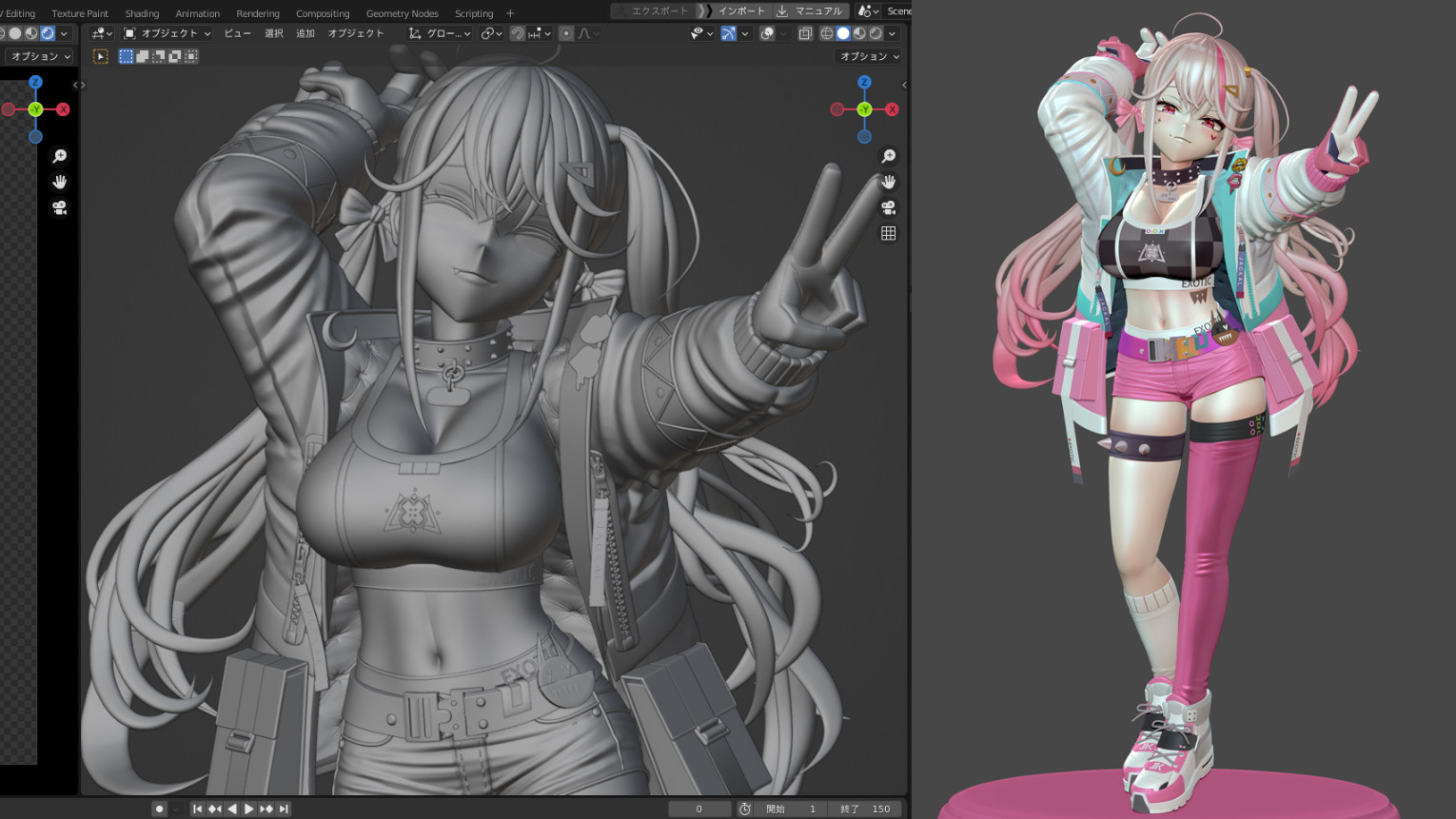Image resolution: width=1456 pixels, height=819 pixels.
Task: Toggle camera view in the main viewport
Action: point(888,207)
